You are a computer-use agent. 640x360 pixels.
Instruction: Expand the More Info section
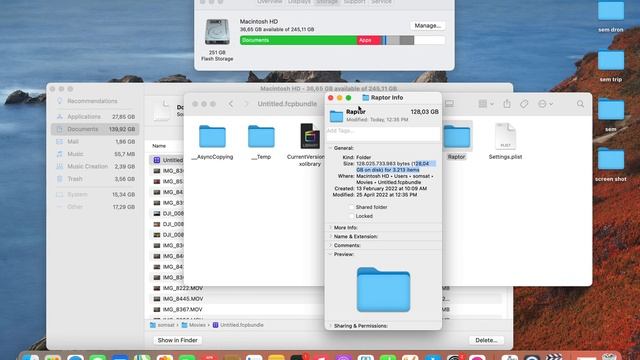coord(331,227)
